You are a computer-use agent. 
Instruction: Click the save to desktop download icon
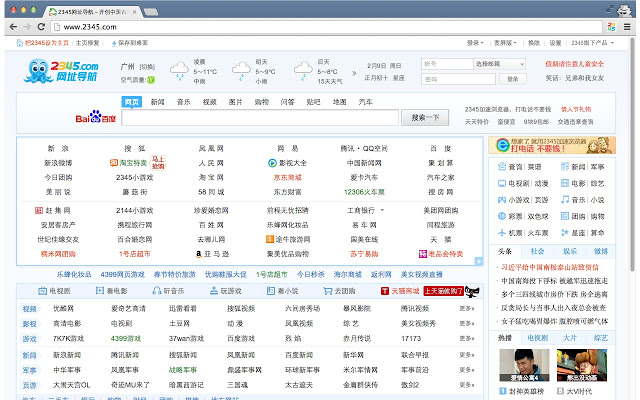tap(114, 43)
